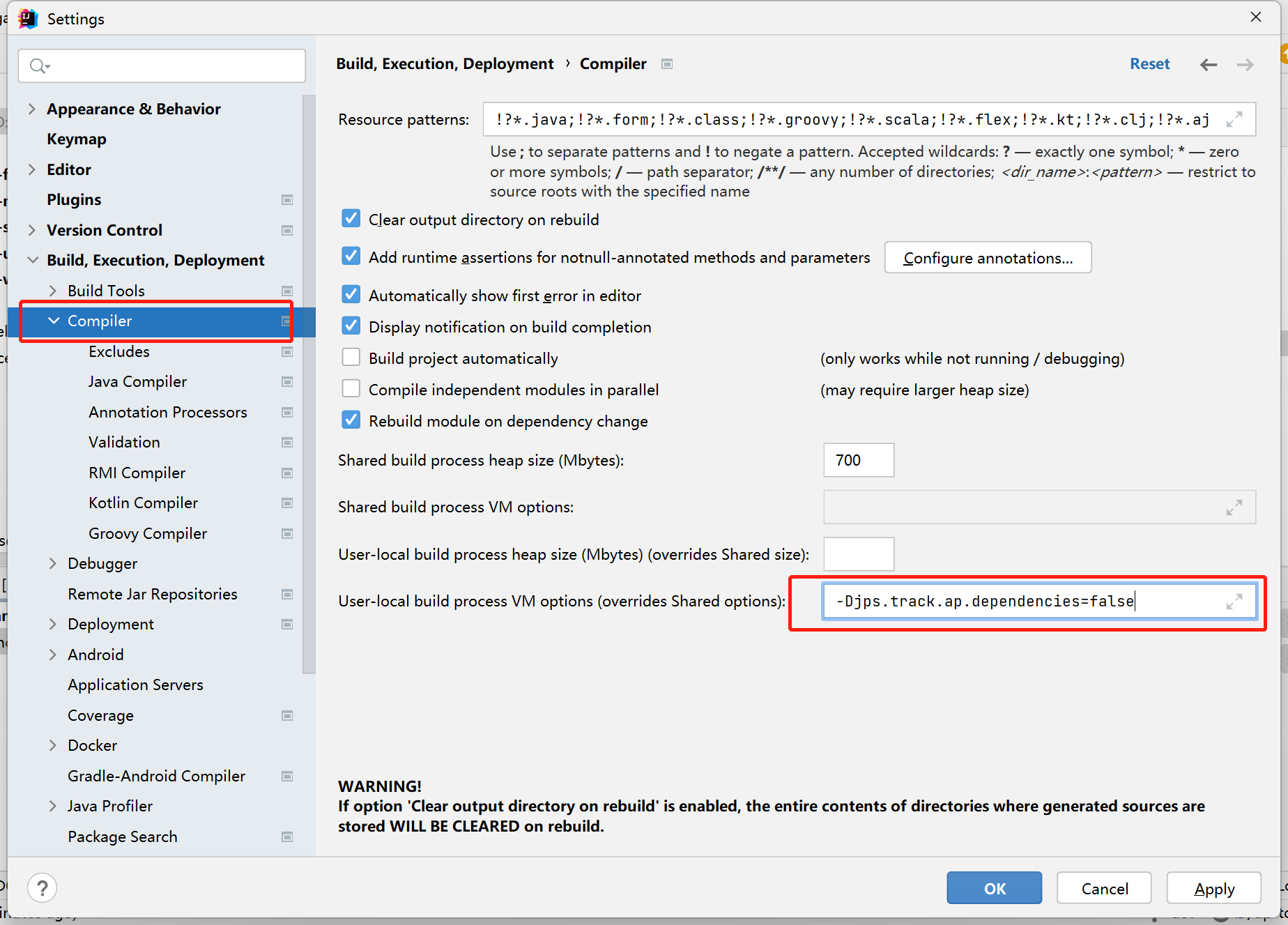This screenshot has width=1288, height=925.
Task: Click project-level icon beside Package Search
Action: [x=287, y=837]
